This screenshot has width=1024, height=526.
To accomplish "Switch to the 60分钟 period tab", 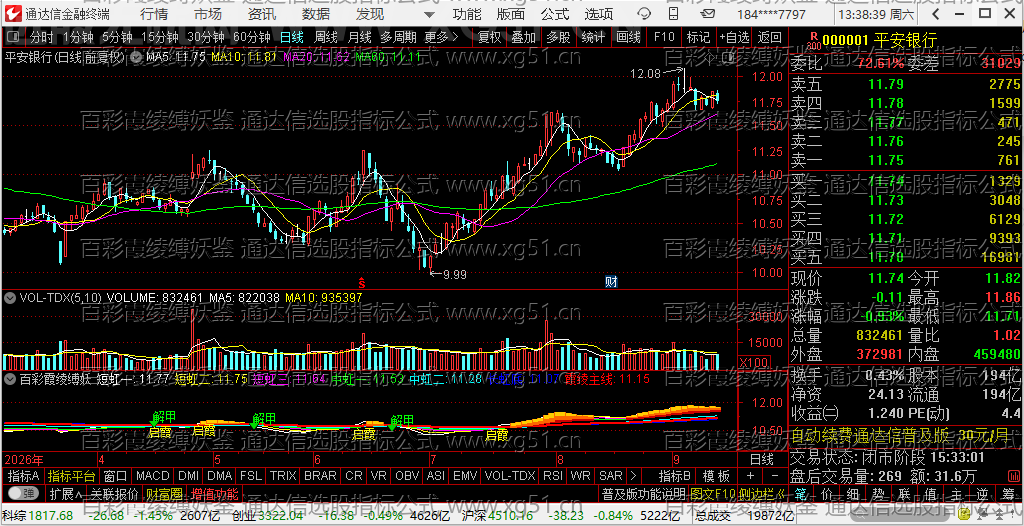I will (x=251, y=37).
